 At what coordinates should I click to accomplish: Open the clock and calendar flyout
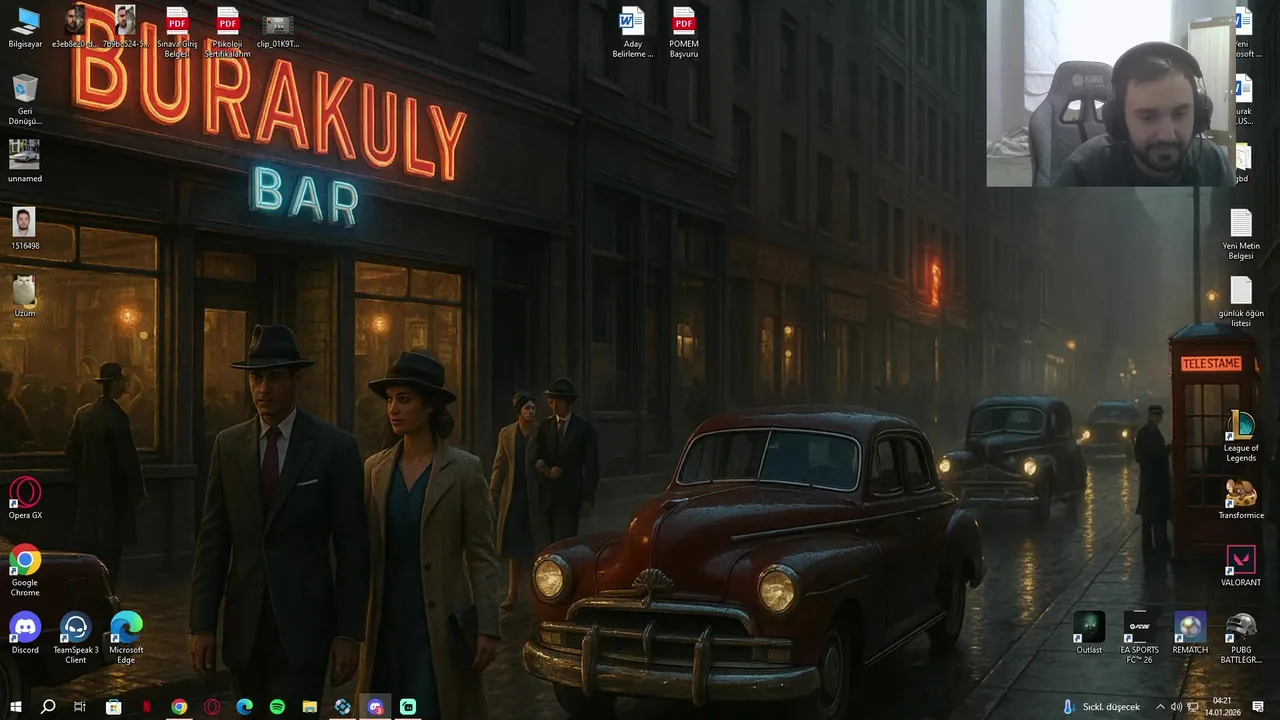[1222, 707]
